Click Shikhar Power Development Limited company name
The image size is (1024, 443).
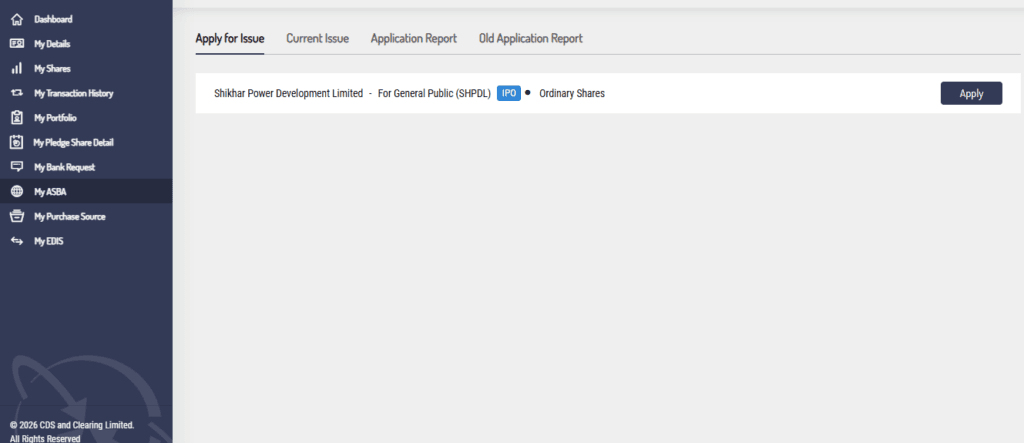289,93
